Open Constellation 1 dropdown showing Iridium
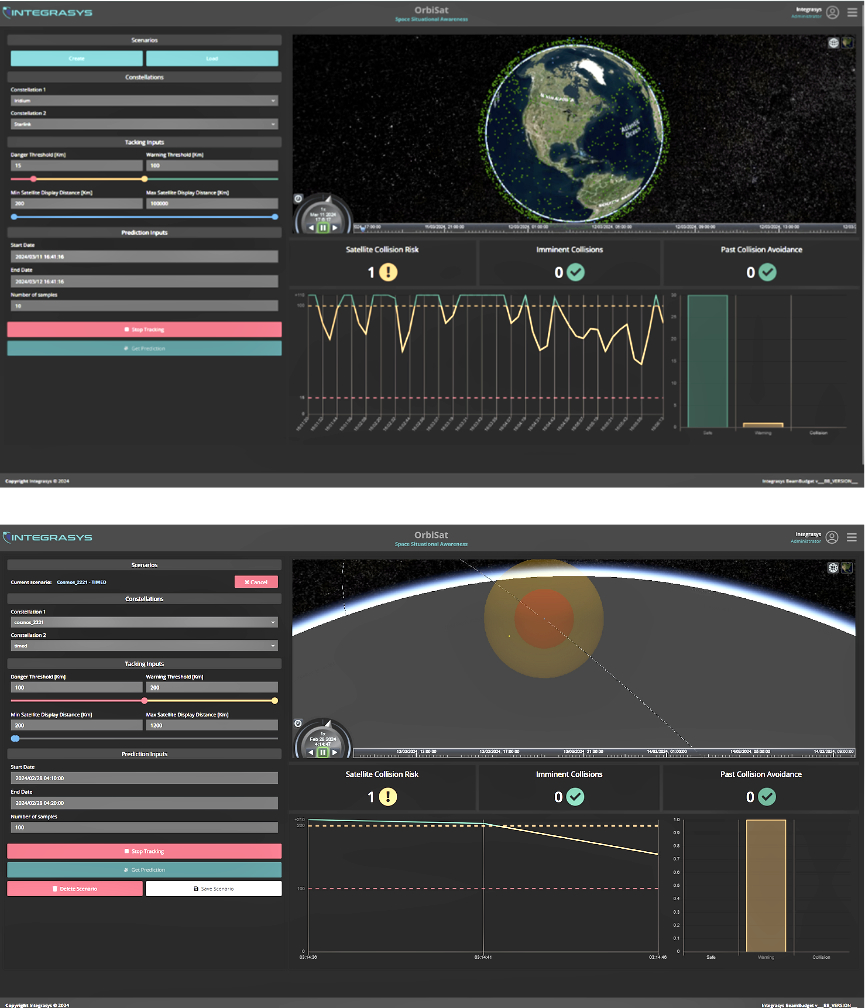 click(144, 101)
